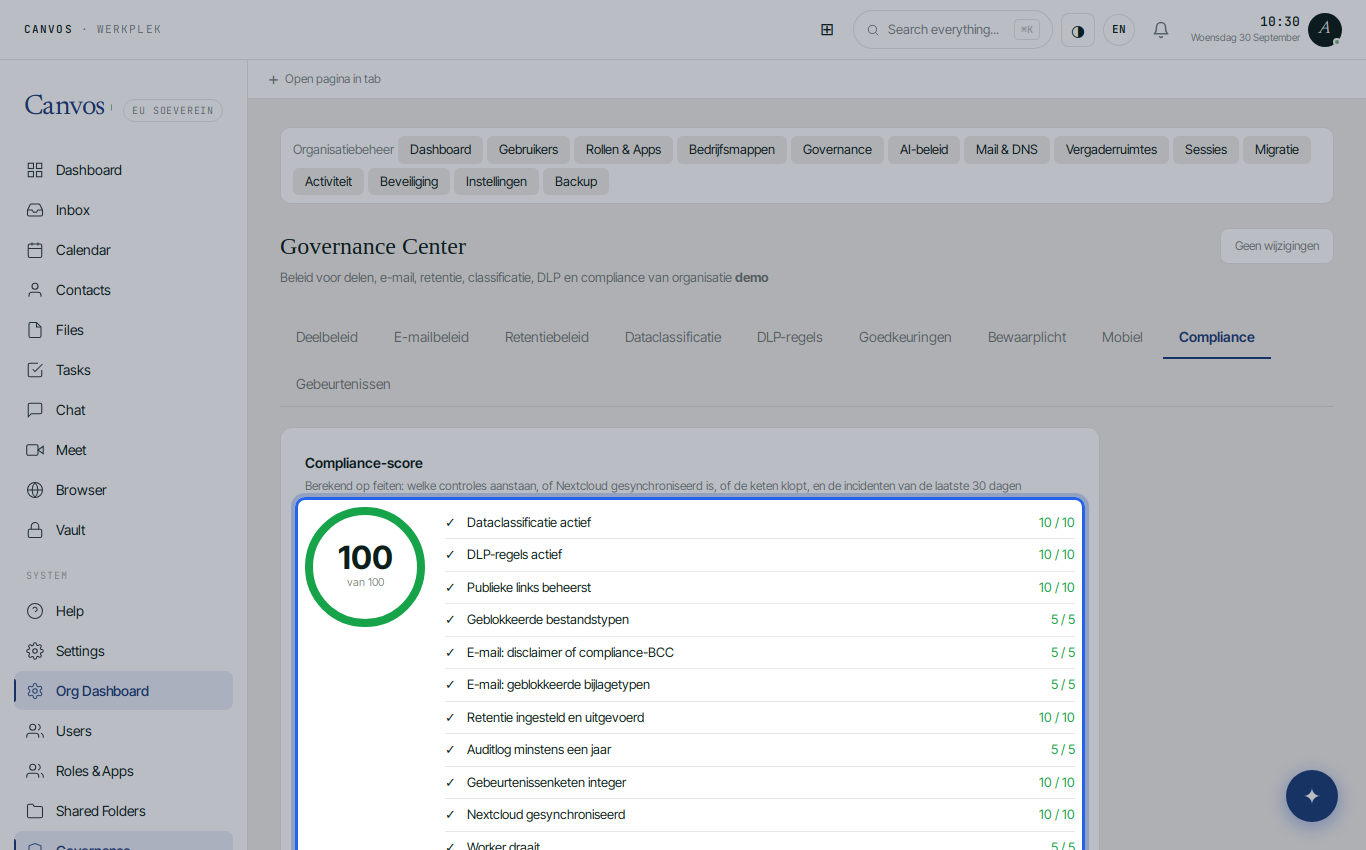
Task: Open Shared Folders in sidebar
Action: (x=124, y=811)
